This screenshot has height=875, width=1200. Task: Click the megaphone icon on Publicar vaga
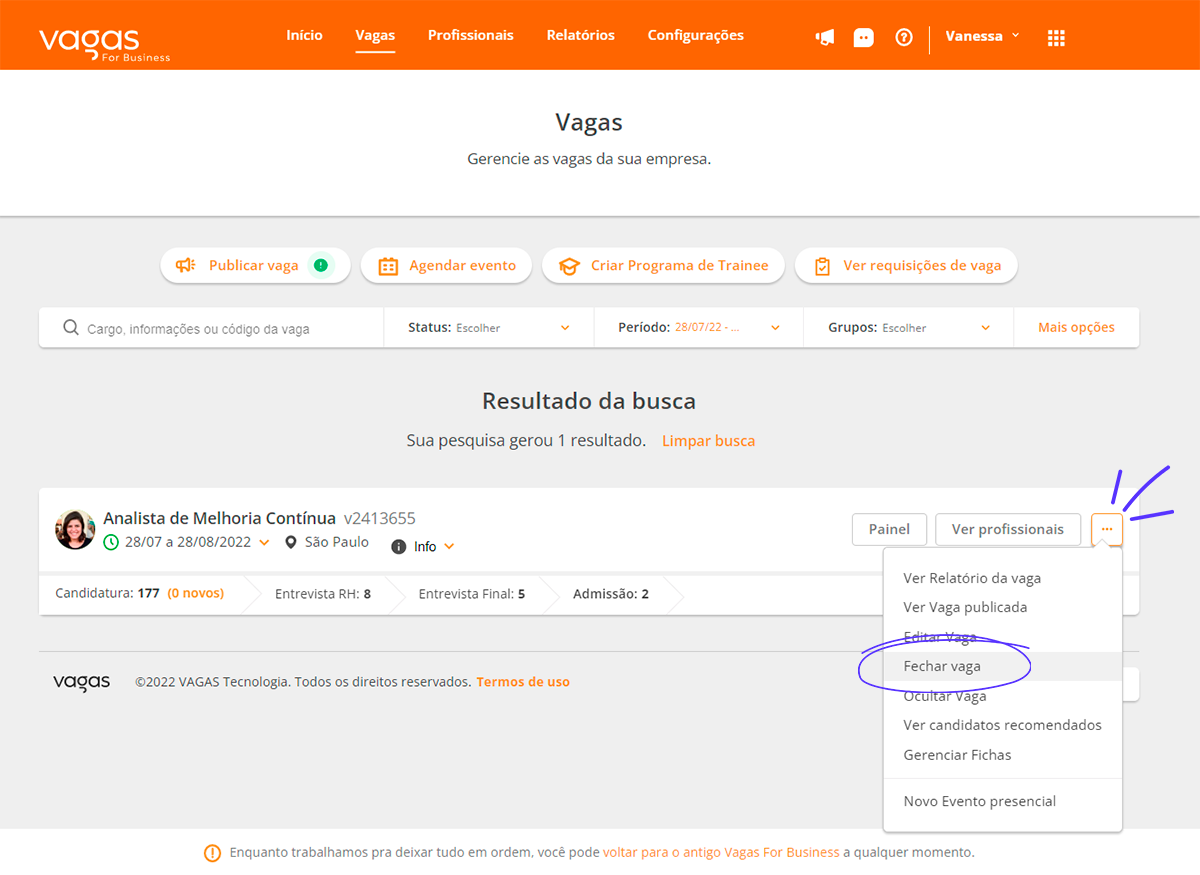[x=185, y=266]
